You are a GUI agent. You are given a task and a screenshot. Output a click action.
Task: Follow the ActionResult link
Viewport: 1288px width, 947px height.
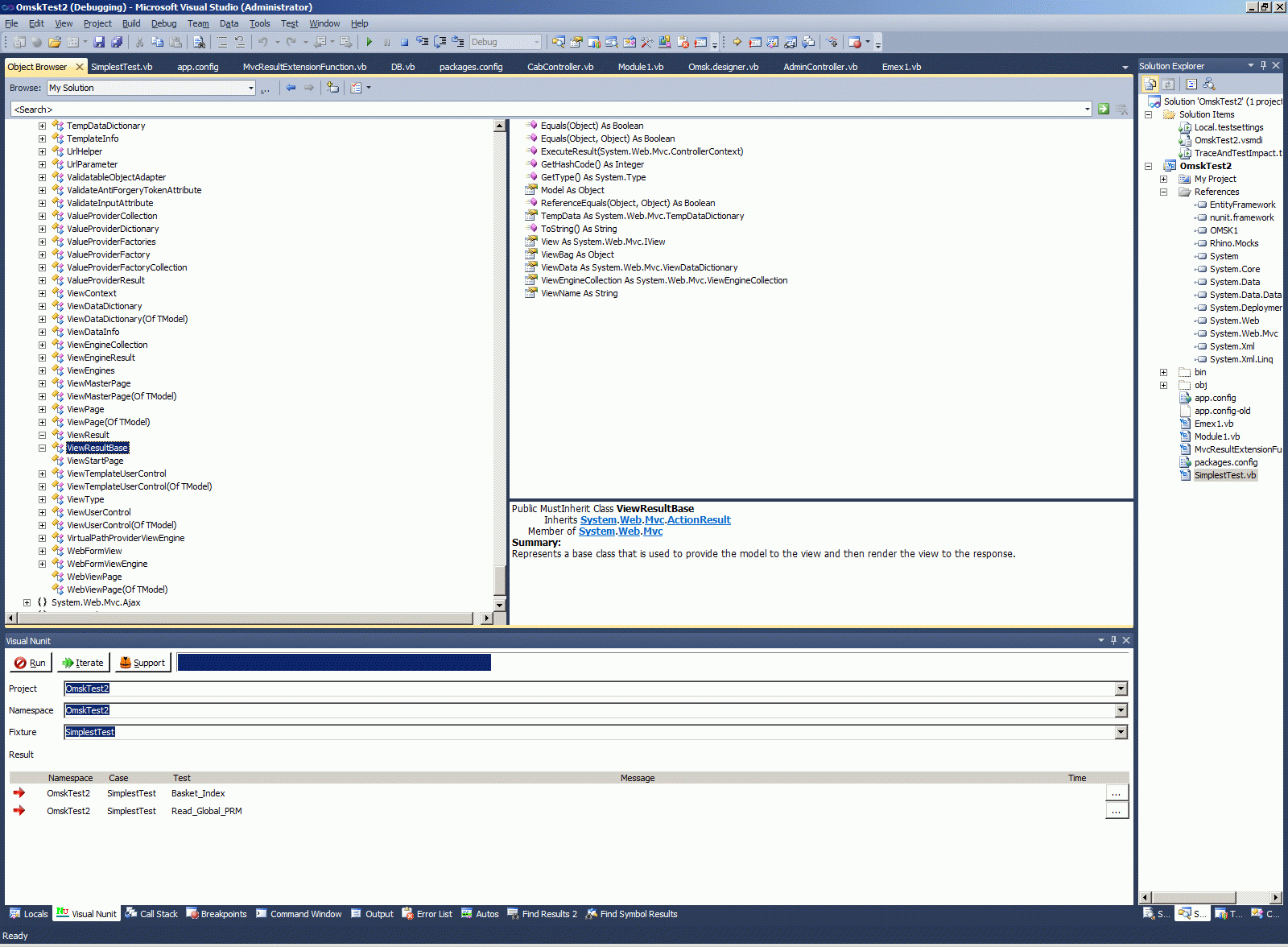pos(699,520)
